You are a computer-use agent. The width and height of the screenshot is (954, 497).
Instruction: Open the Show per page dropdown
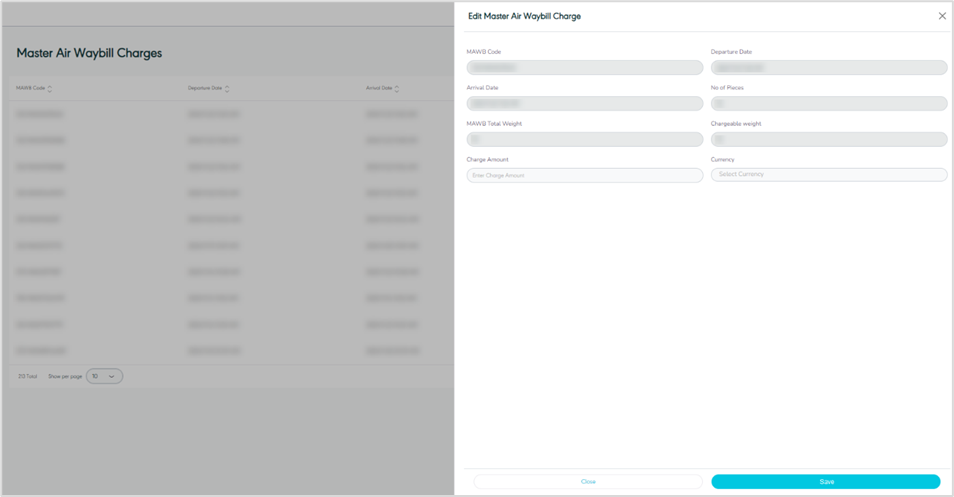(104, 376)
